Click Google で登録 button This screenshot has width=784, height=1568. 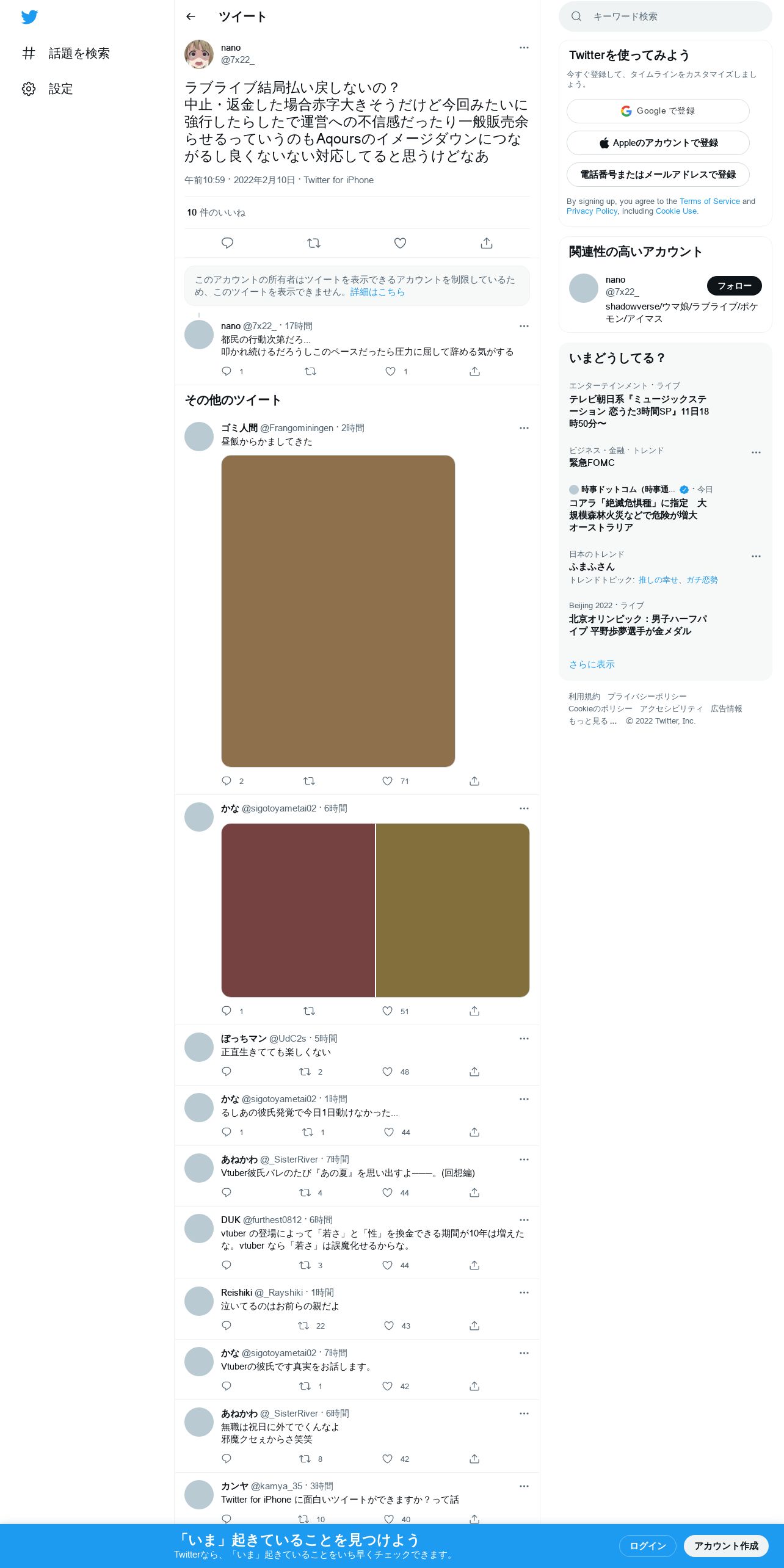[658, 111]
